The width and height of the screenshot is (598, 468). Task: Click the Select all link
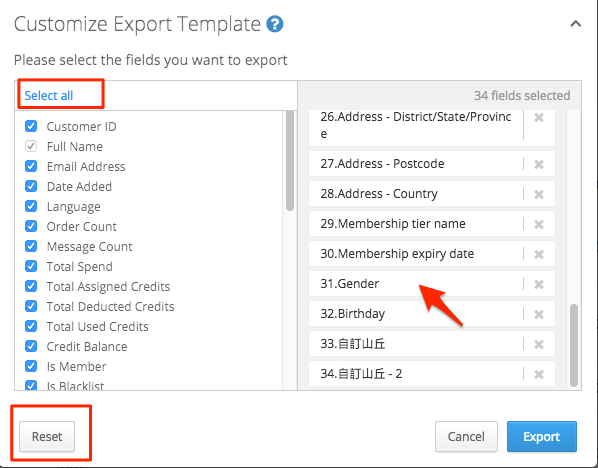(x=48, y=95)
